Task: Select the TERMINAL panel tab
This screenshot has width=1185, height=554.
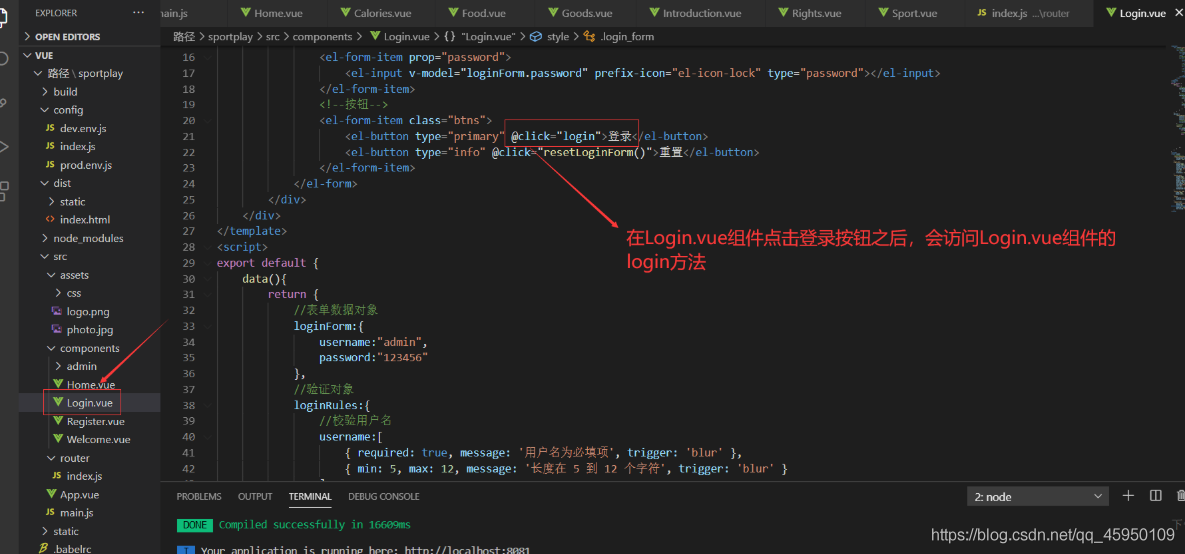Action: coord(310,497)
